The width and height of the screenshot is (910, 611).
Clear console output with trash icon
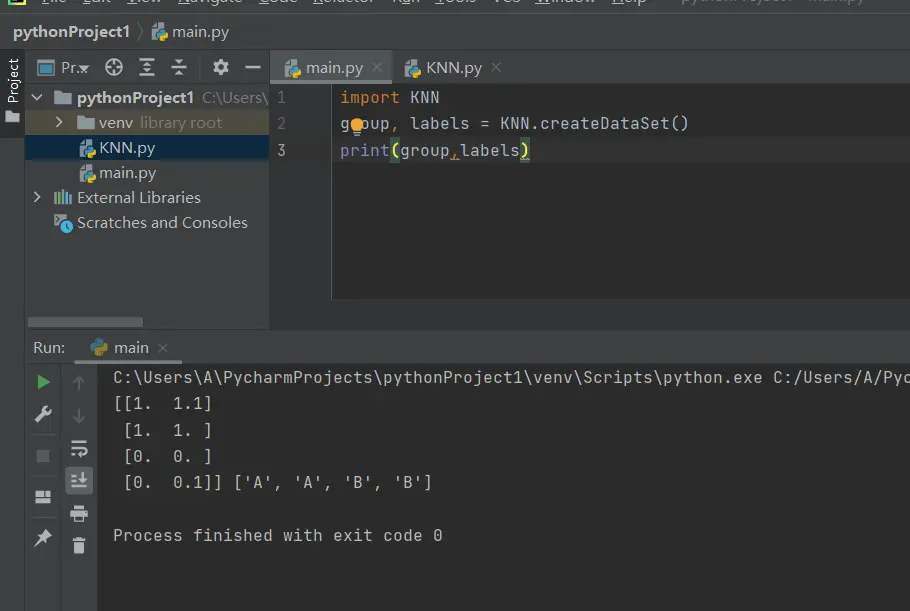[79, 545]
